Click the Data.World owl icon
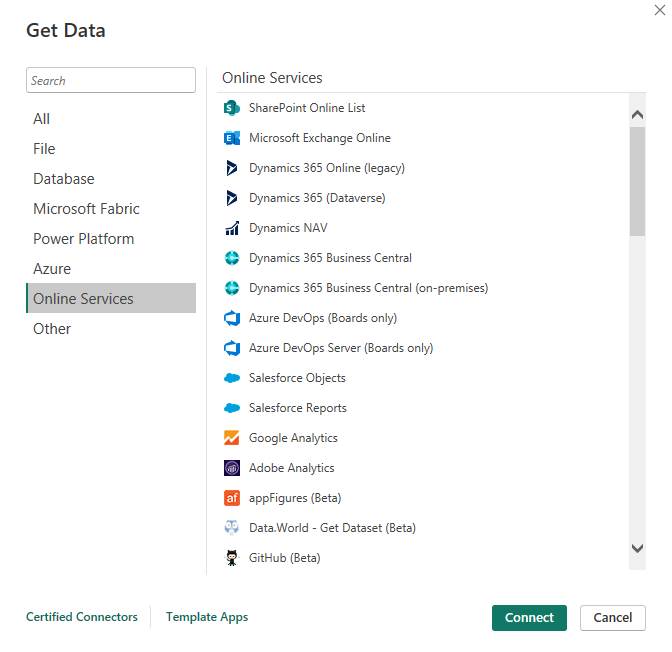672x652 pixels. point(232,528)
